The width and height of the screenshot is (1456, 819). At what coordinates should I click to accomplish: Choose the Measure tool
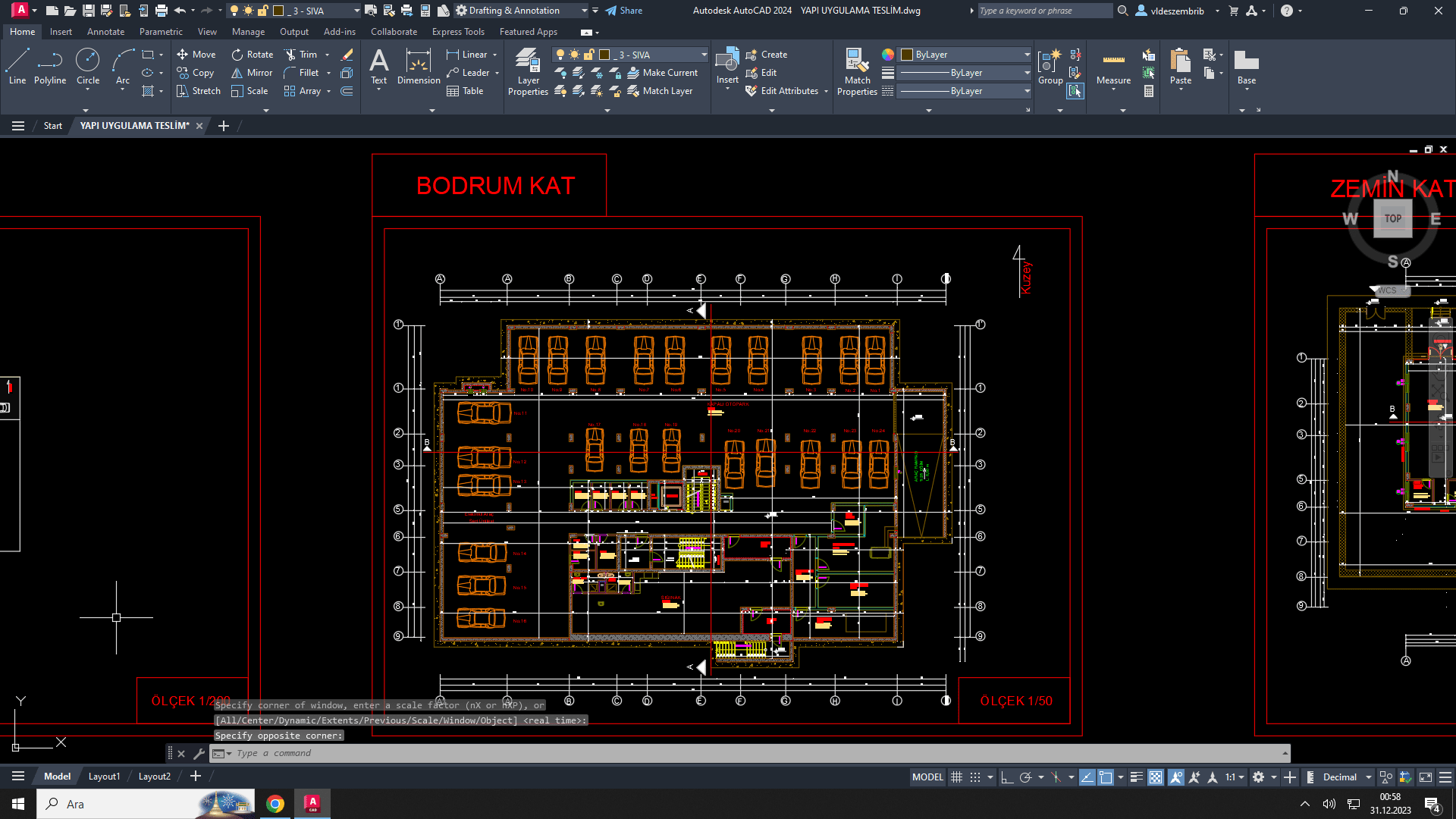coord(1113,67)
